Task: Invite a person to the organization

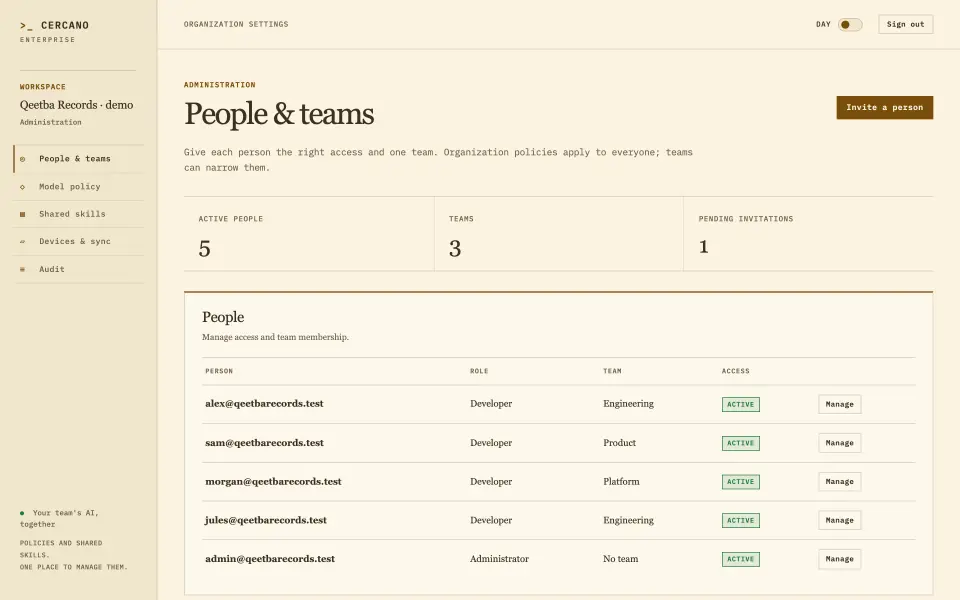Action: click(885, 107)
